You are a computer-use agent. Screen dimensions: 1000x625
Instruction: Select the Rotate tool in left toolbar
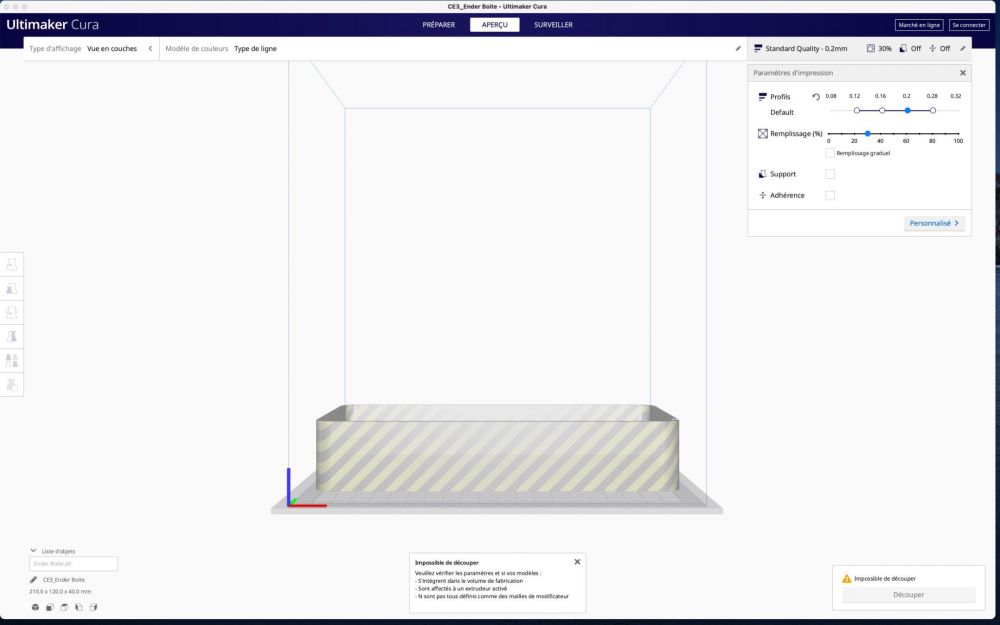click(11, 312)
